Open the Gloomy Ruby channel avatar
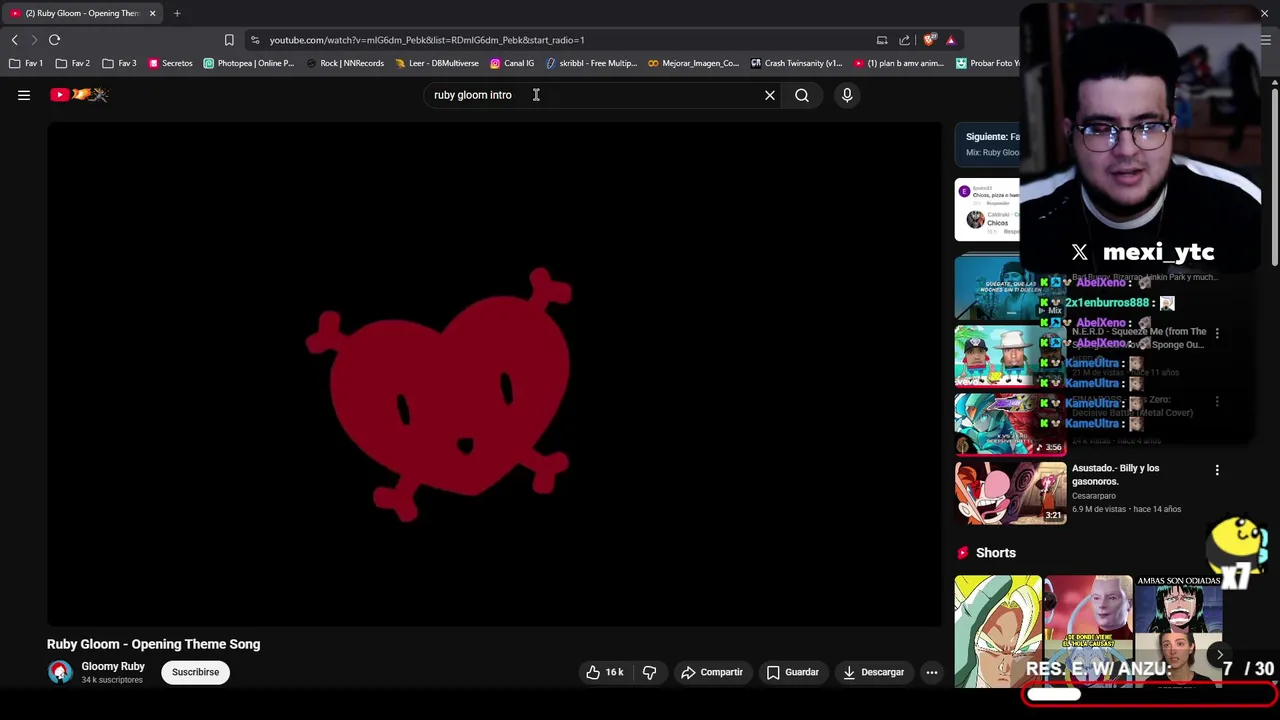The height and width of the screenshot is (720, 1280). [60, 672]
